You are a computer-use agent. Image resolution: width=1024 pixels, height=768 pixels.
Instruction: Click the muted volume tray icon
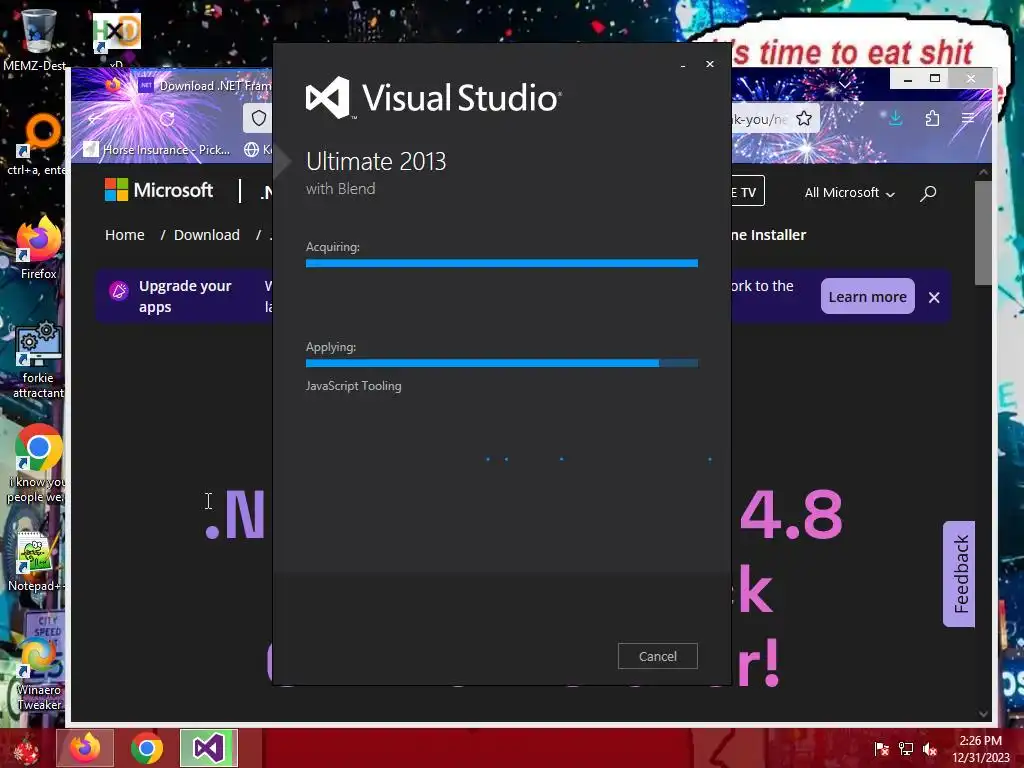[x=930, y=749]
